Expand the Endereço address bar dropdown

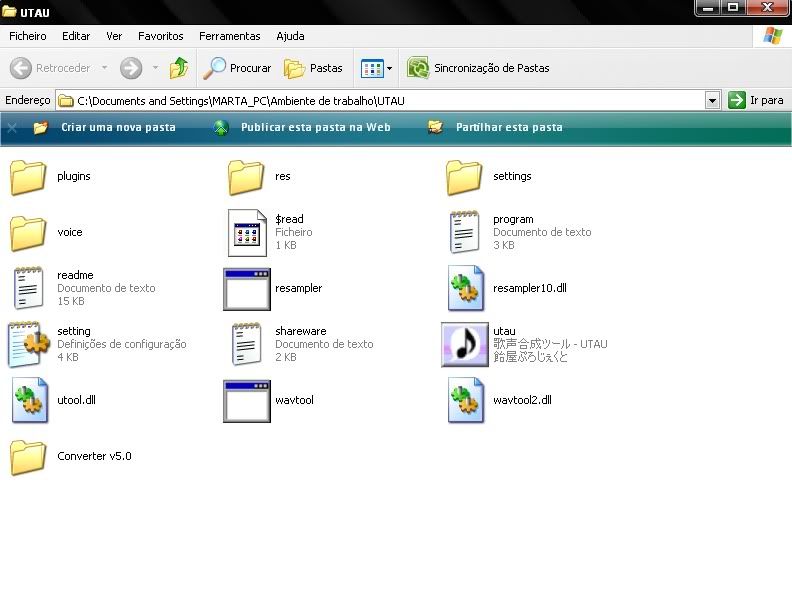pyautogui.click(x=712, y=101)
